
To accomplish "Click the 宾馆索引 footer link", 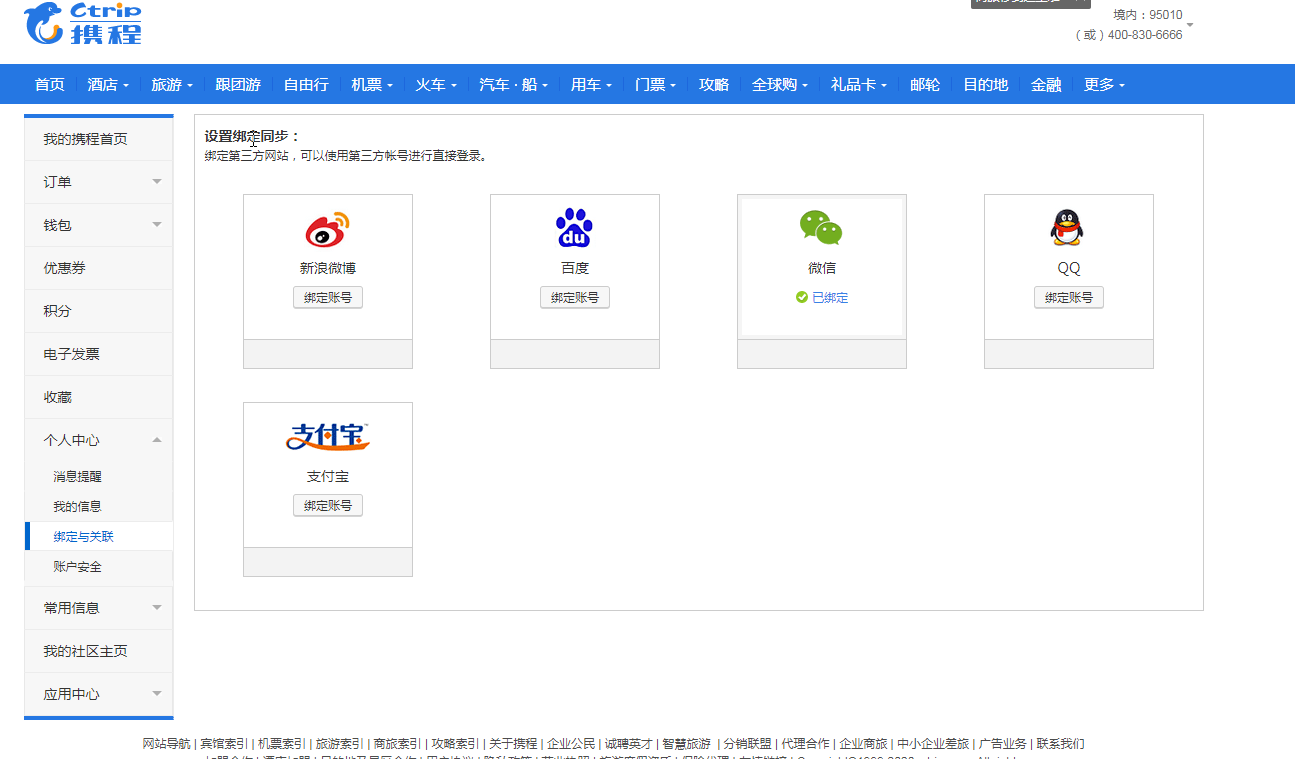I will (x=224, y=744).
